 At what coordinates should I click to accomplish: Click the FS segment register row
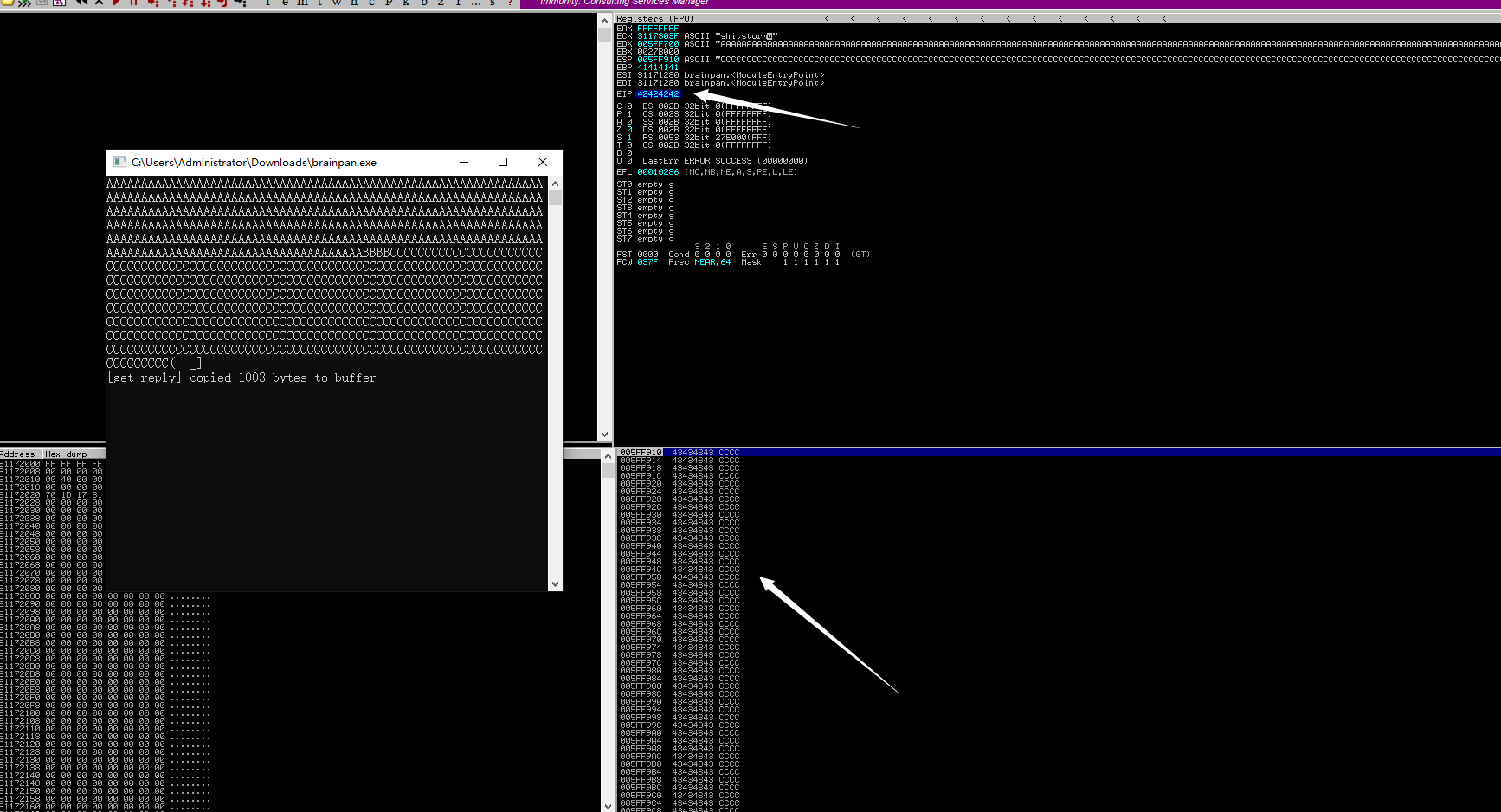pyautogui.click(x=706, y=138)
